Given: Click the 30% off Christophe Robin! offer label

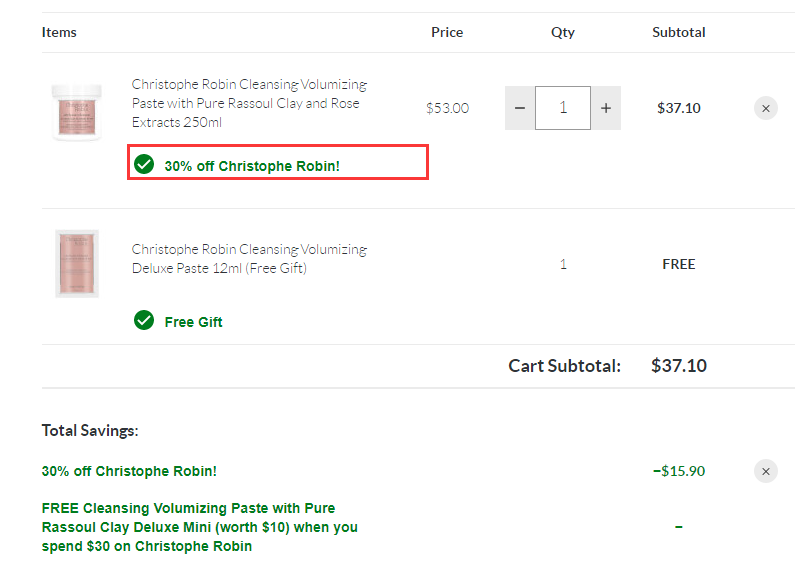Looking at the screenshot, I should point(252,166).
